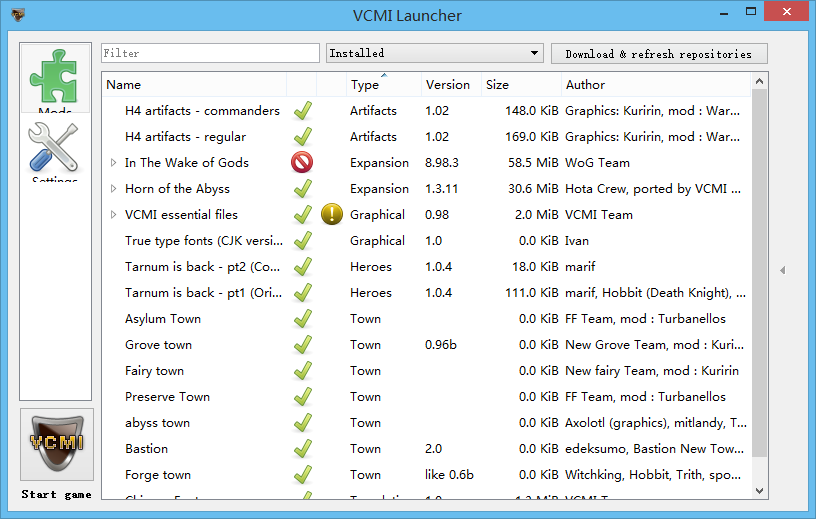
Task: Click green check of Grove town
Action: (x=302, y=345)
